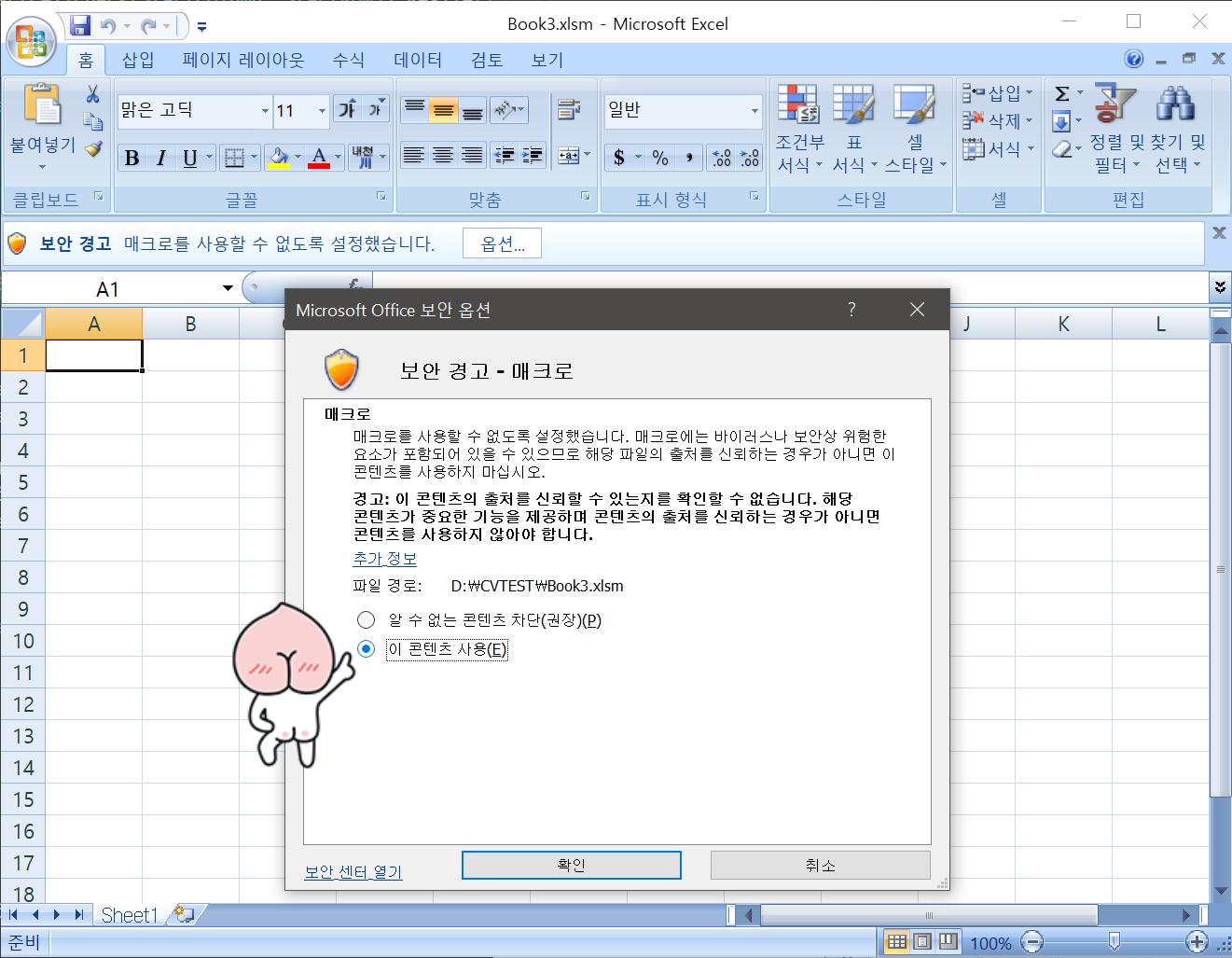Click the Office button orb

tap(32, 42)
